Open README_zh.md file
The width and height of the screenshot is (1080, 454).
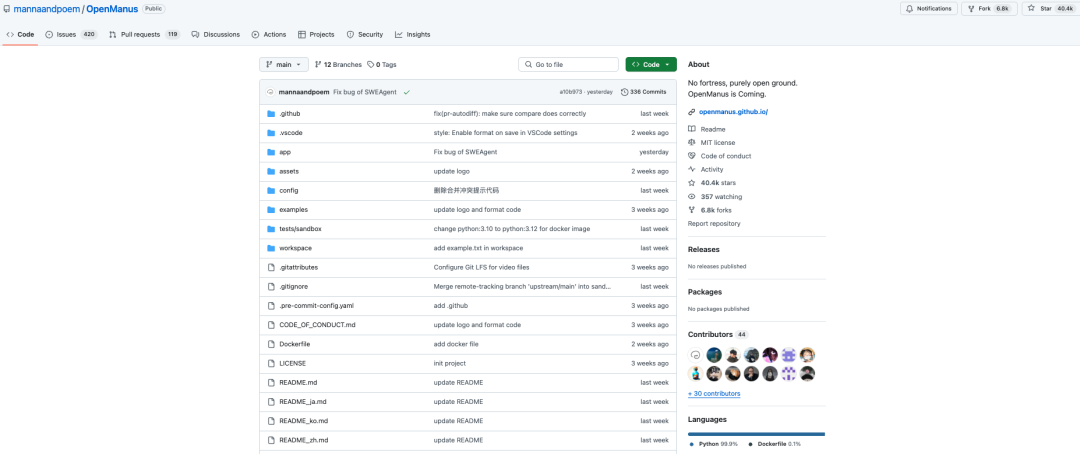pos(304,440)
